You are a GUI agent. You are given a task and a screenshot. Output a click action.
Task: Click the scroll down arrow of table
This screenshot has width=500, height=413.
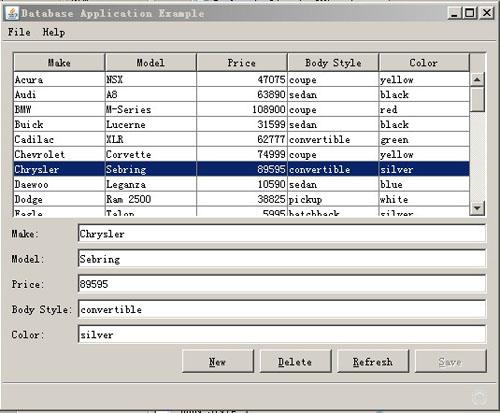pos(477,208)
